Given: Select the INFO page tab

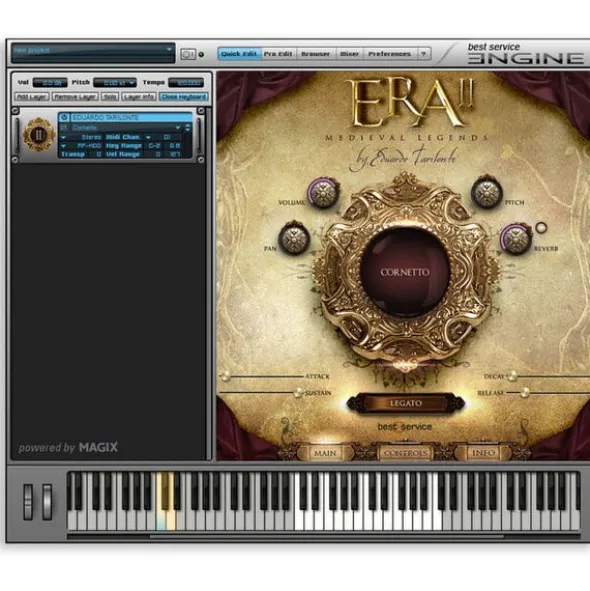Looking at the screenshot, I should (x=484, y=453).
